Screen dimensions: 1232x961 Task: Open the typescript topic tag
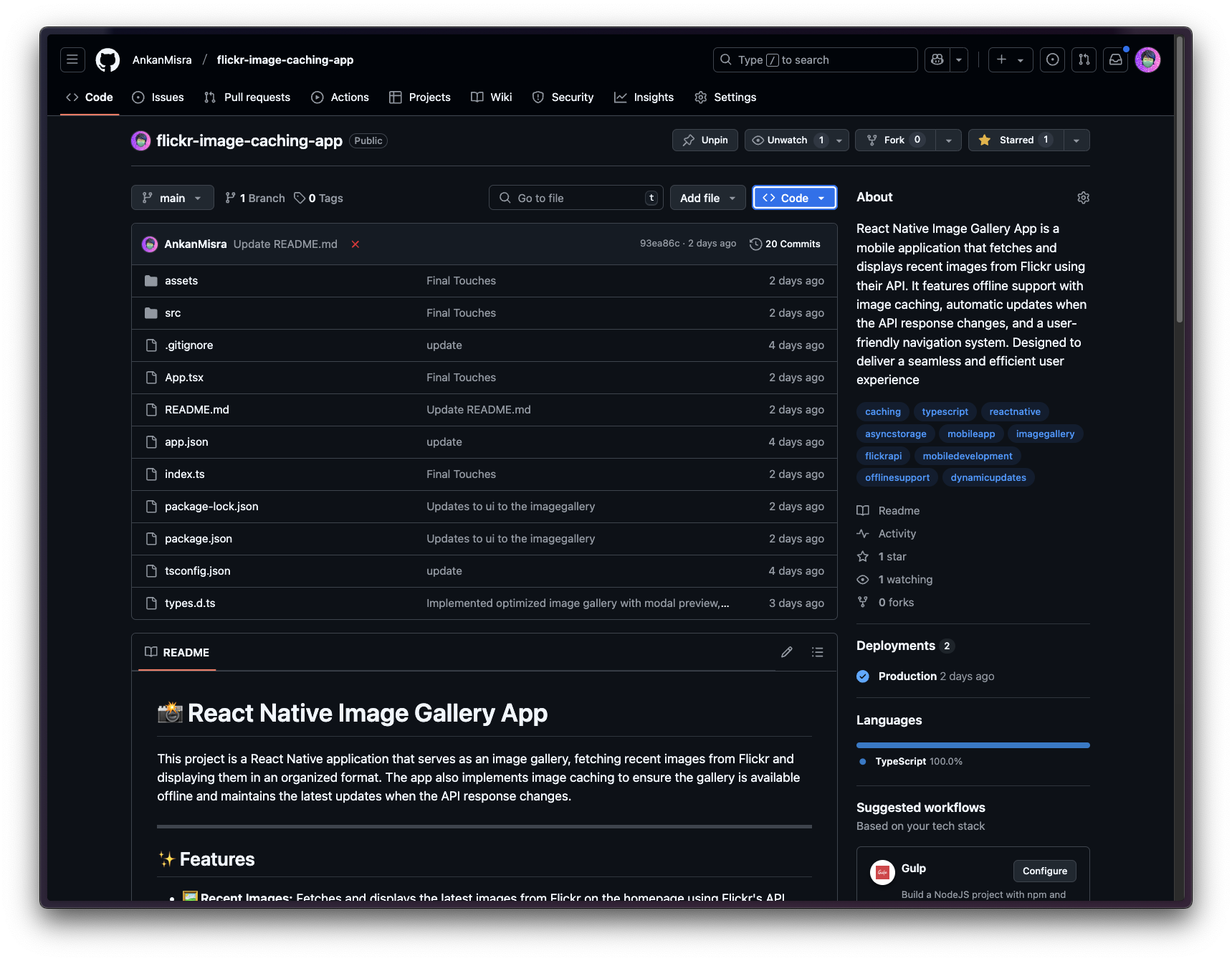coord(945,412)
